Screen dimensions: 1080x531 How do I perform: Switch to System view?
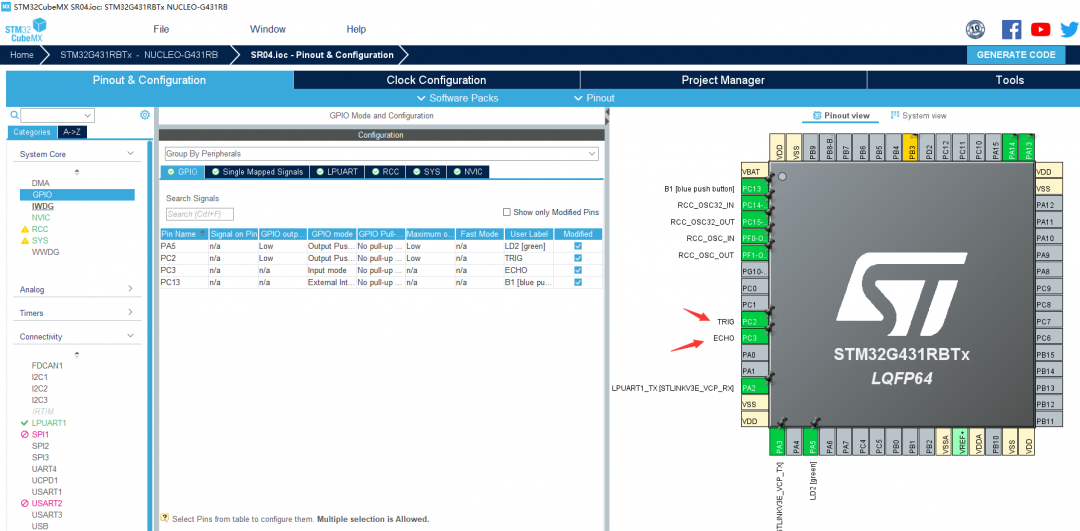(919, 116)
